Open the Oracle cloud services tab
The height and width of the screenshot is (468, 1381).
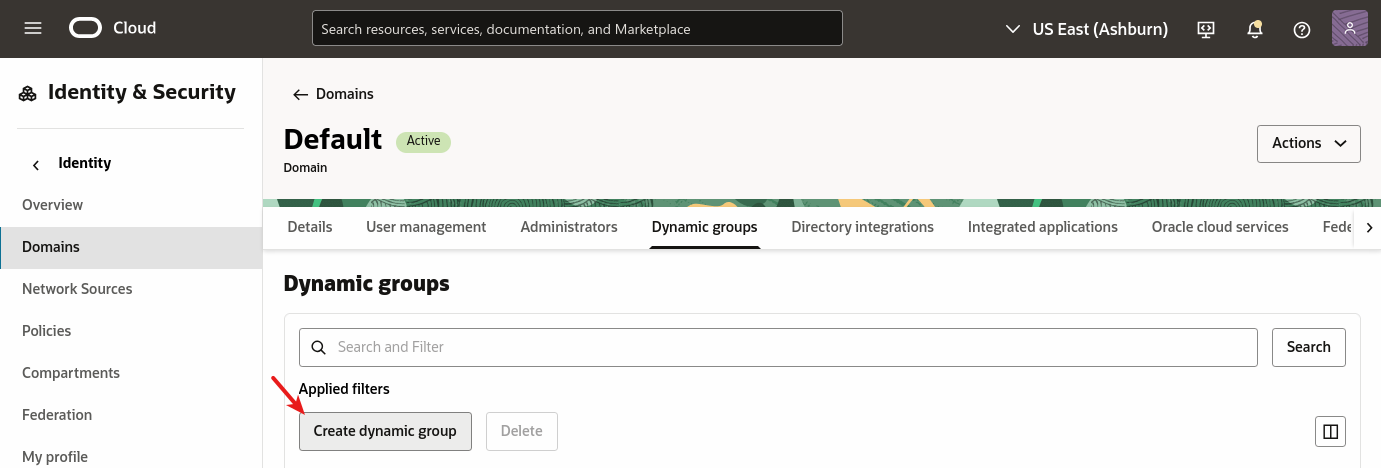(x=1220, y=227)
